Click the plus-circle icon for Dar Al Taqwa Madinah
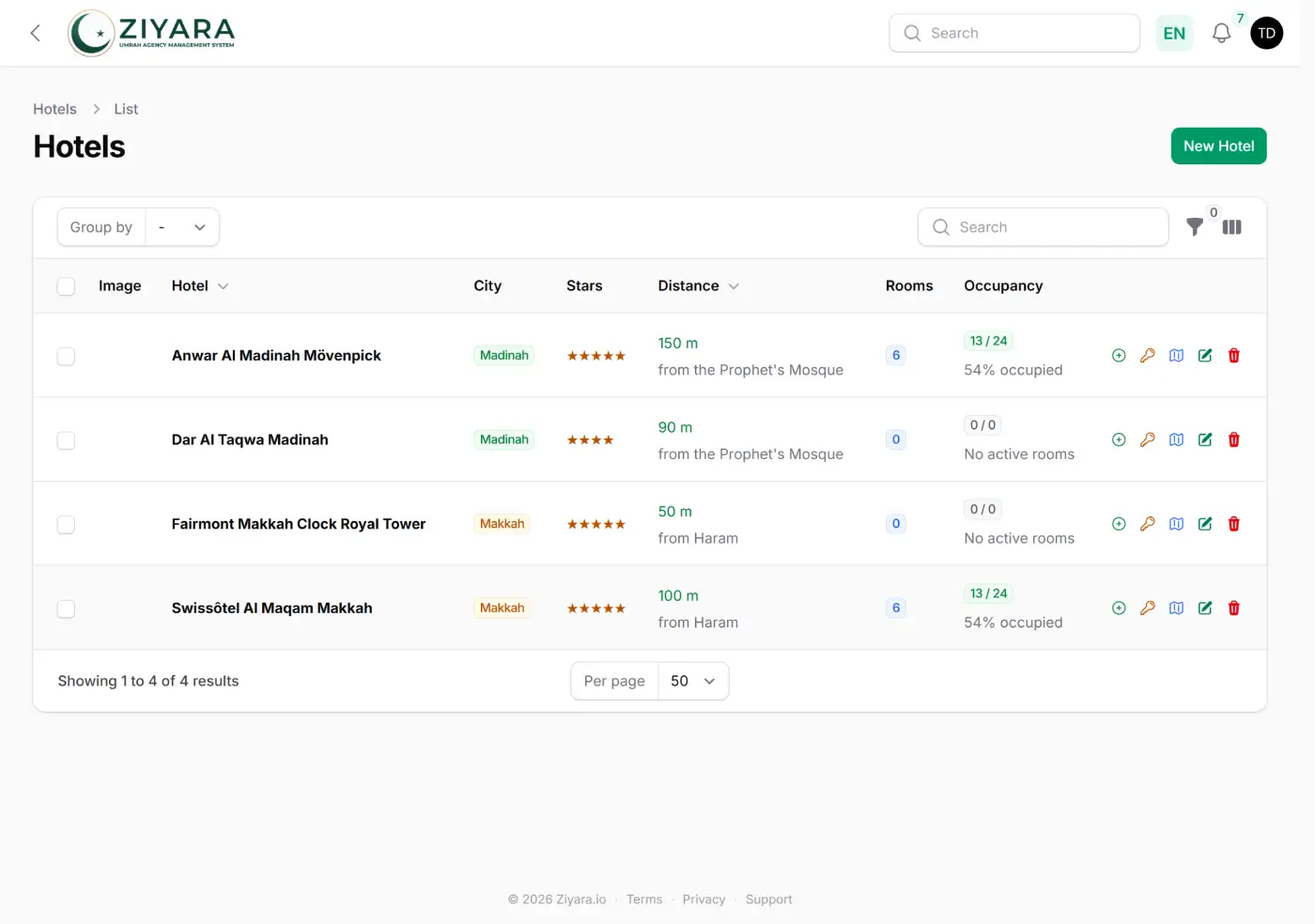Viewport: 1315px width, 924px height. coord(1119,439)
